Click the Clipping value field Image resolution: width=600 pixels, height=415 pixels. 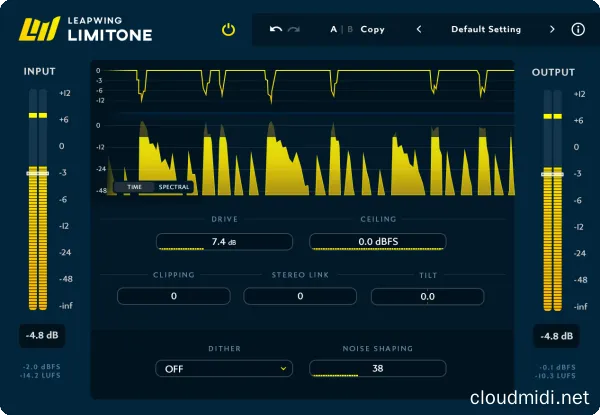pyautogui.click(x=173, y=296)
